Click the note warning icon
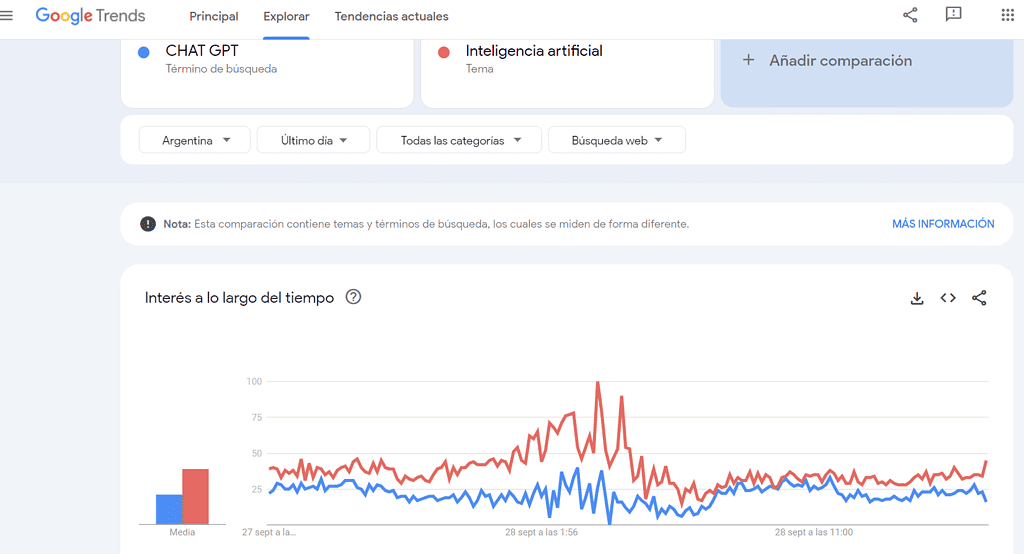Image resolution: width=1024 pixels, height=554 pixels. point(148,224)
